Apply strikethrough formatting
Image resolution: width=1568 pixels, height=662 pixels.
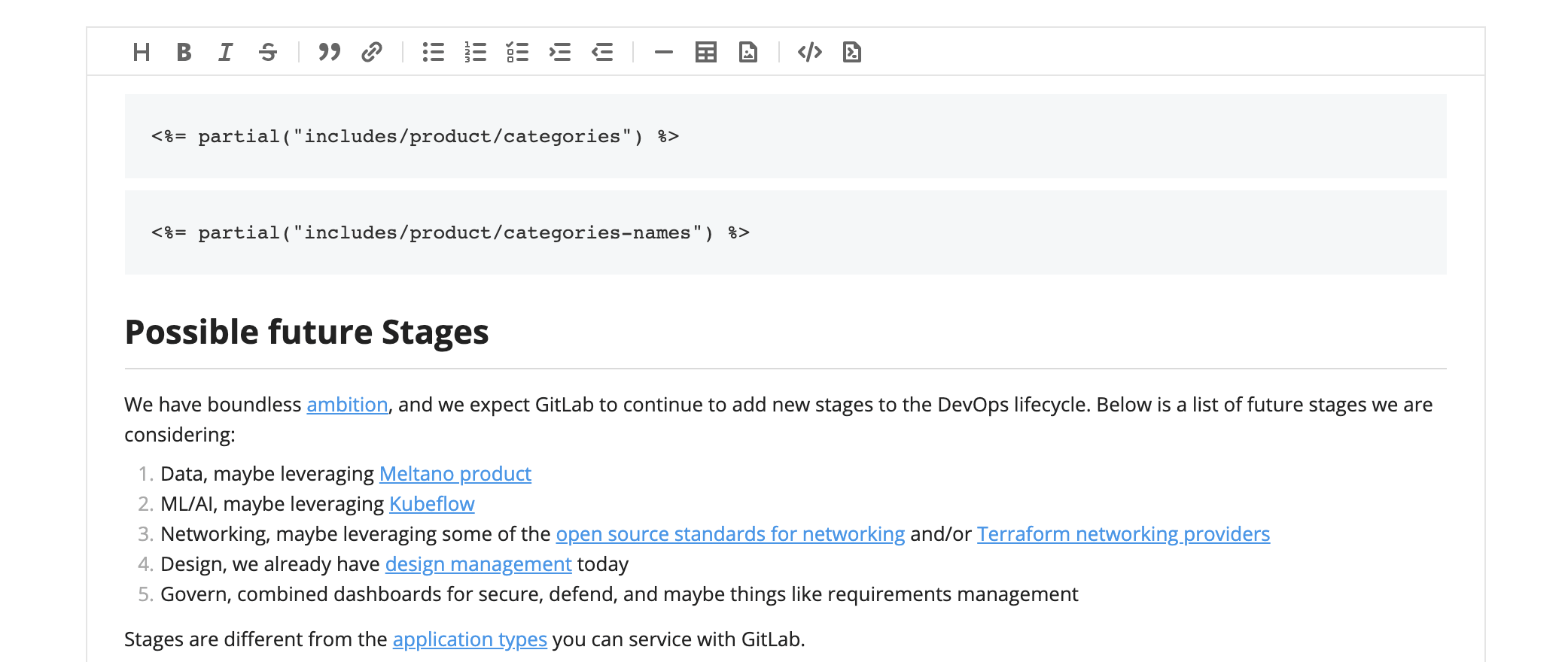(x=268, y=52)
